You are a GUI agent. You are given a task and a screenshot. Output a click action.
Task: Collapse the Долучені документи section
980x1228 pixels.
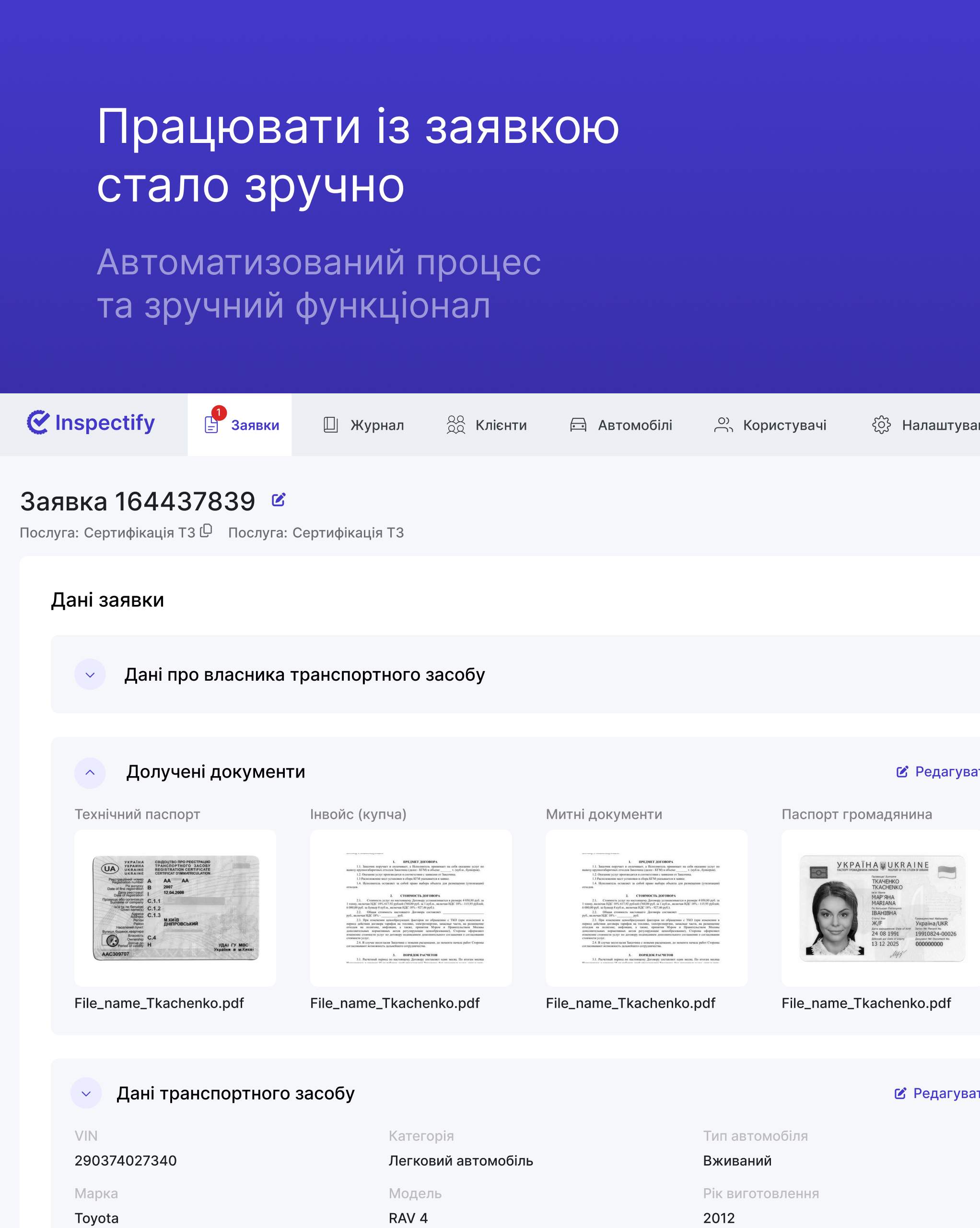90,773
